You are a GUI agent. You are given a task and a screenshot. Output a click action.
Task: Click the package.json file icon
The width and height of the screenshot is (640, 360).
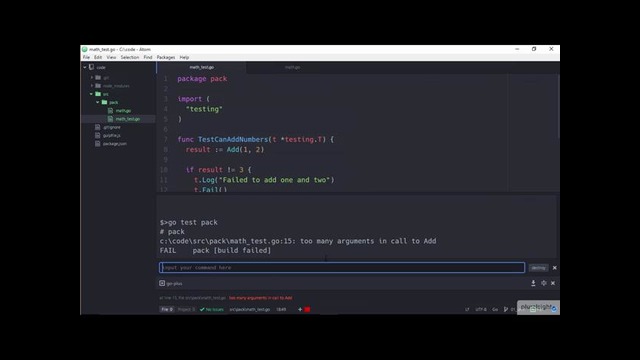point(98,144)
